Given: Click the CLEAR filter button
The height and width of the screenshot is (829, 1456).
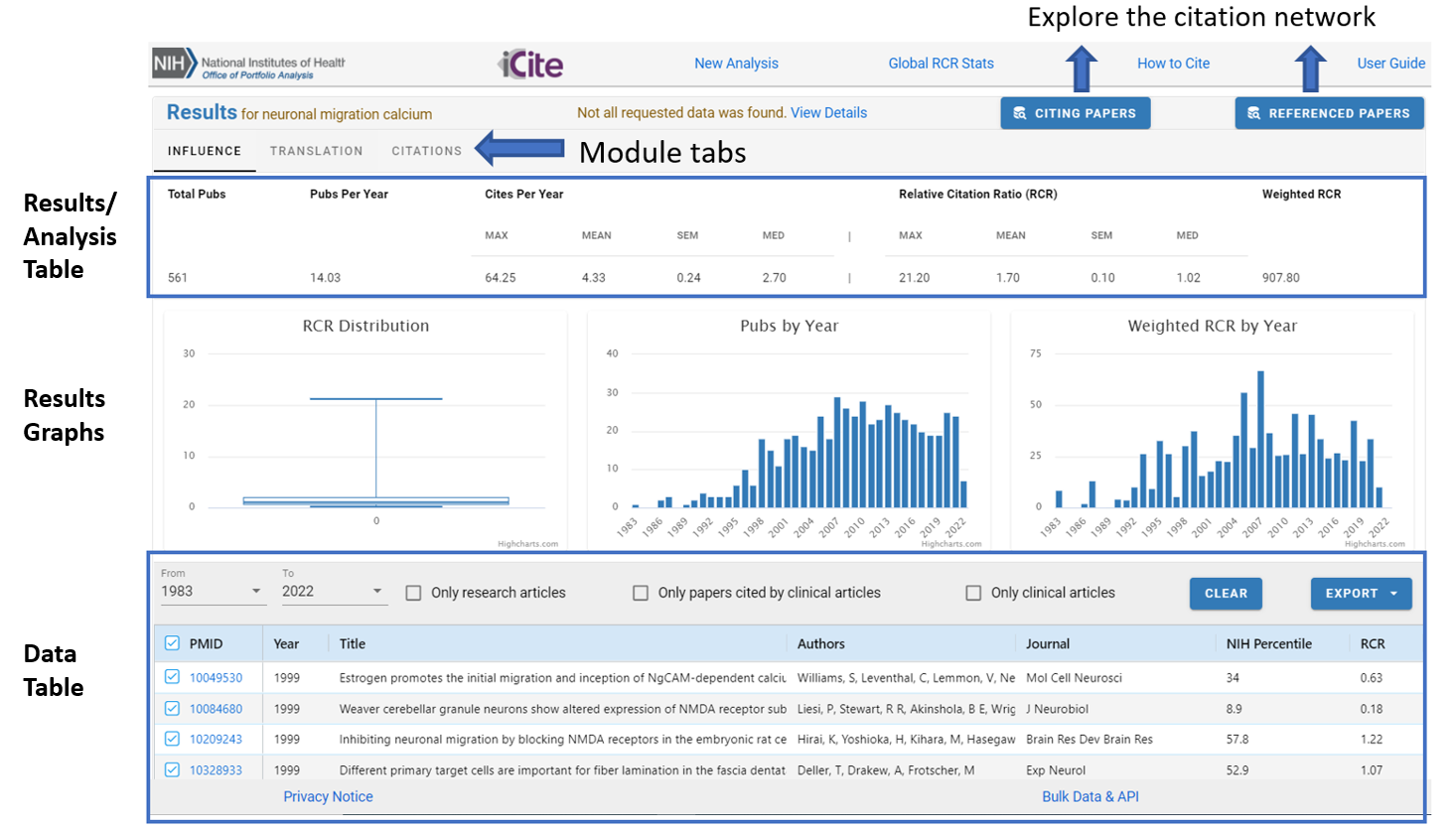Looking at the screenshot, I should (1226, 593).
